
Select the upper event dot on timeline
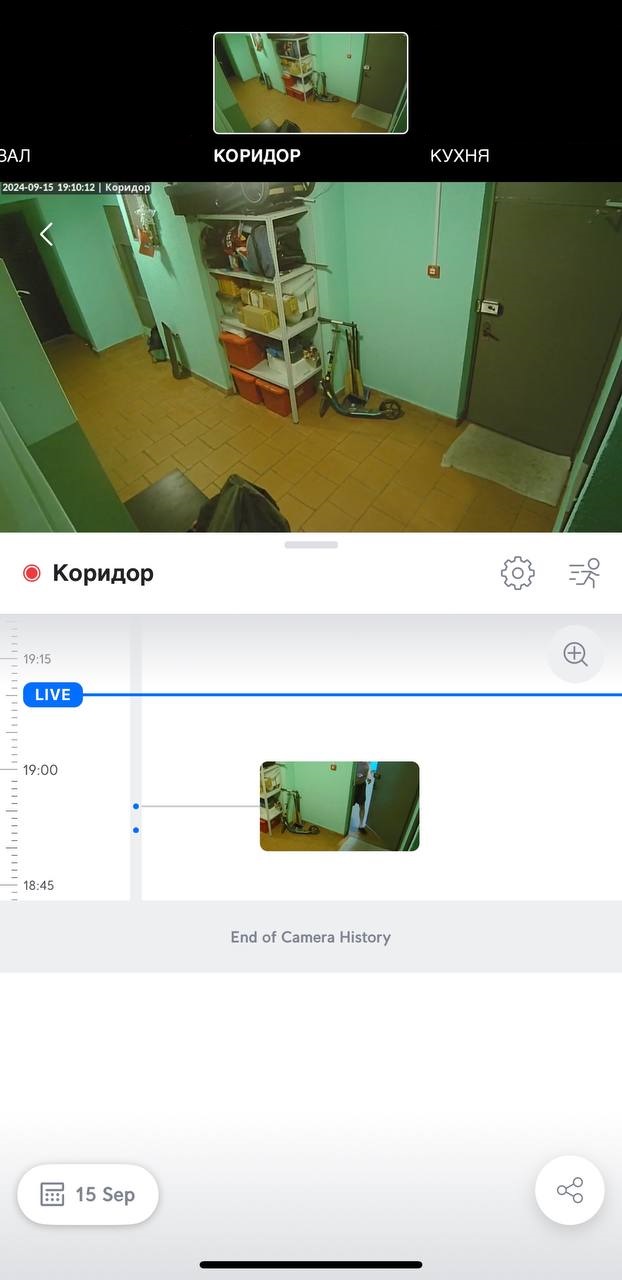point(136,806)
